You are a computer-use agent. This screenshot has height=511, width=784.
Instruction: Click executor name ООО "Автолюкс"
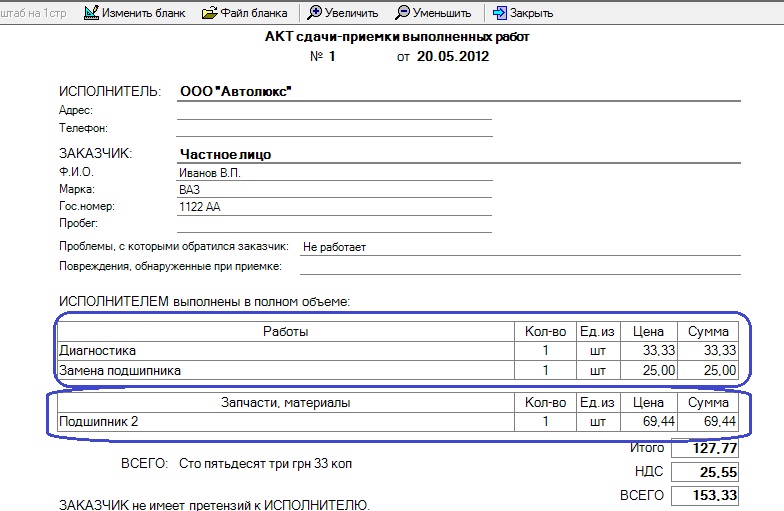coord(236,92)
